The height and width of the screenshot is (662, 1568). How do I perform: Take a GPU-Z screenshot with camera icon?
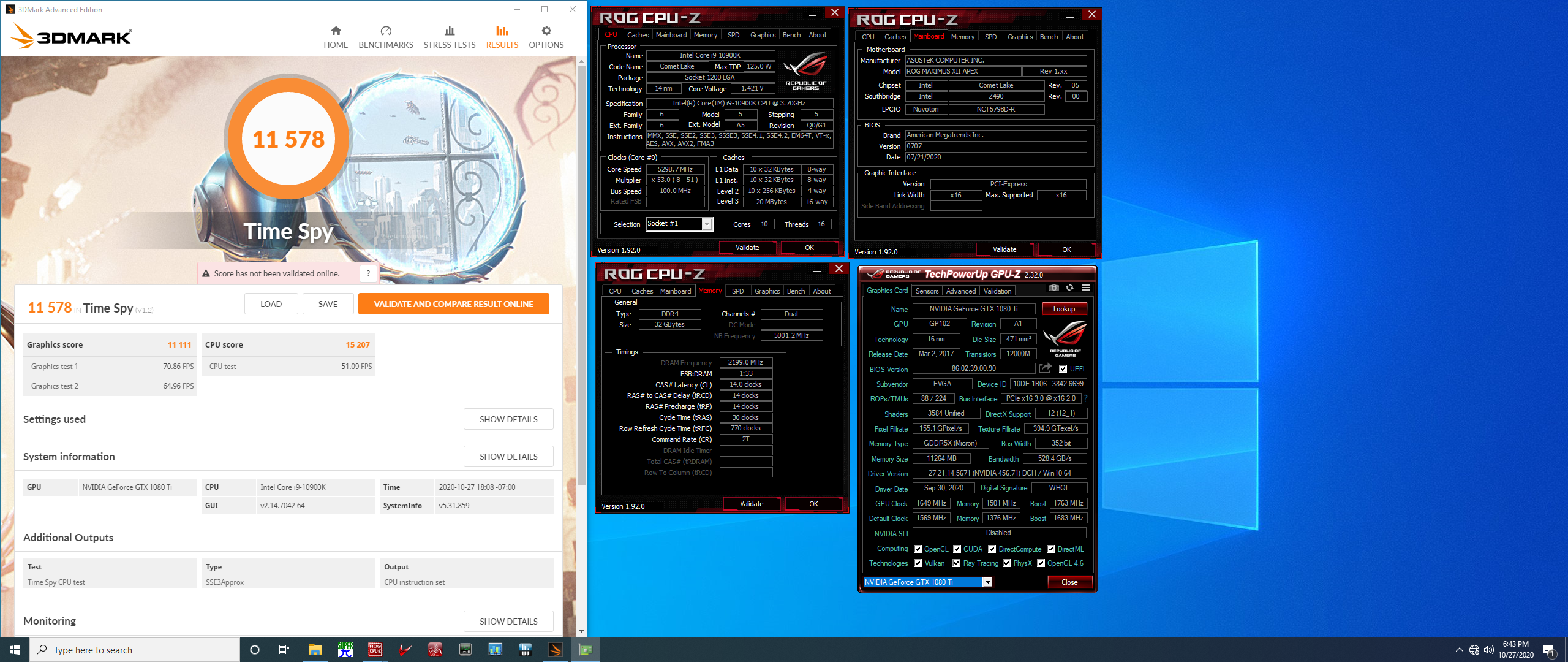1053,287
